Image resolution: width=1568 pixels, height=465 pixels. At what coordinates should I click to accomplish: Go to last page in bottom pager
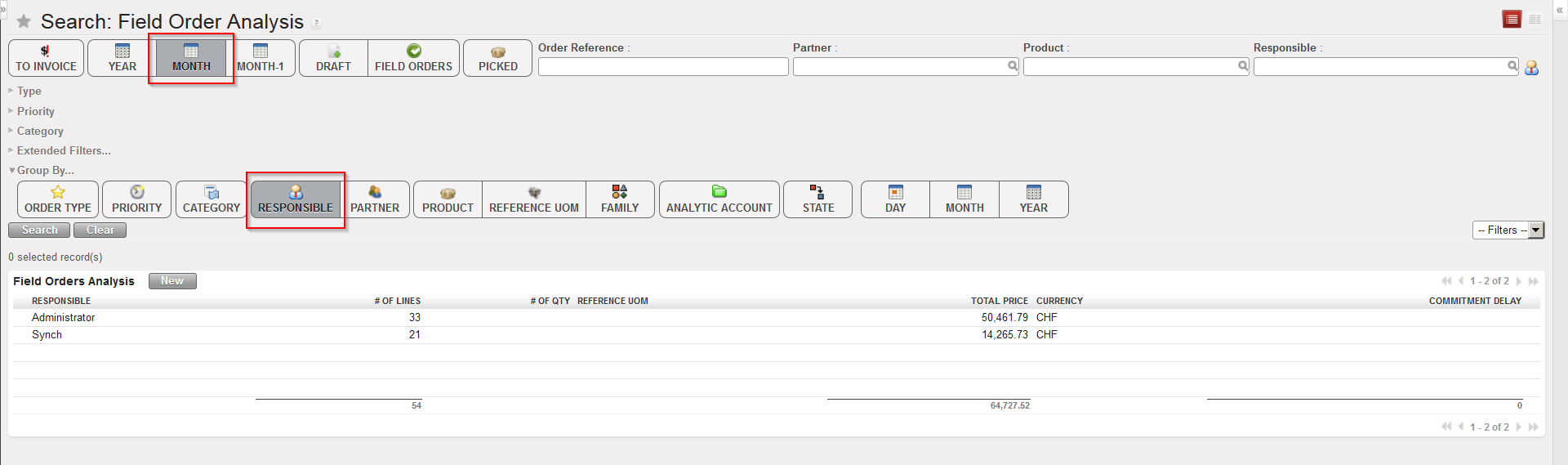[x=1534, y=427]
